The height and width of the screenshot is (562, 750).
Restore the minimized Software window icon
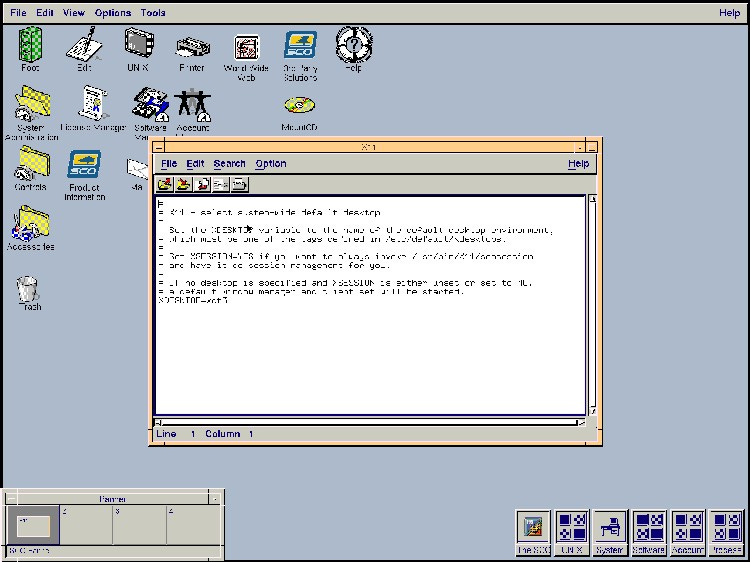[649, 532]
